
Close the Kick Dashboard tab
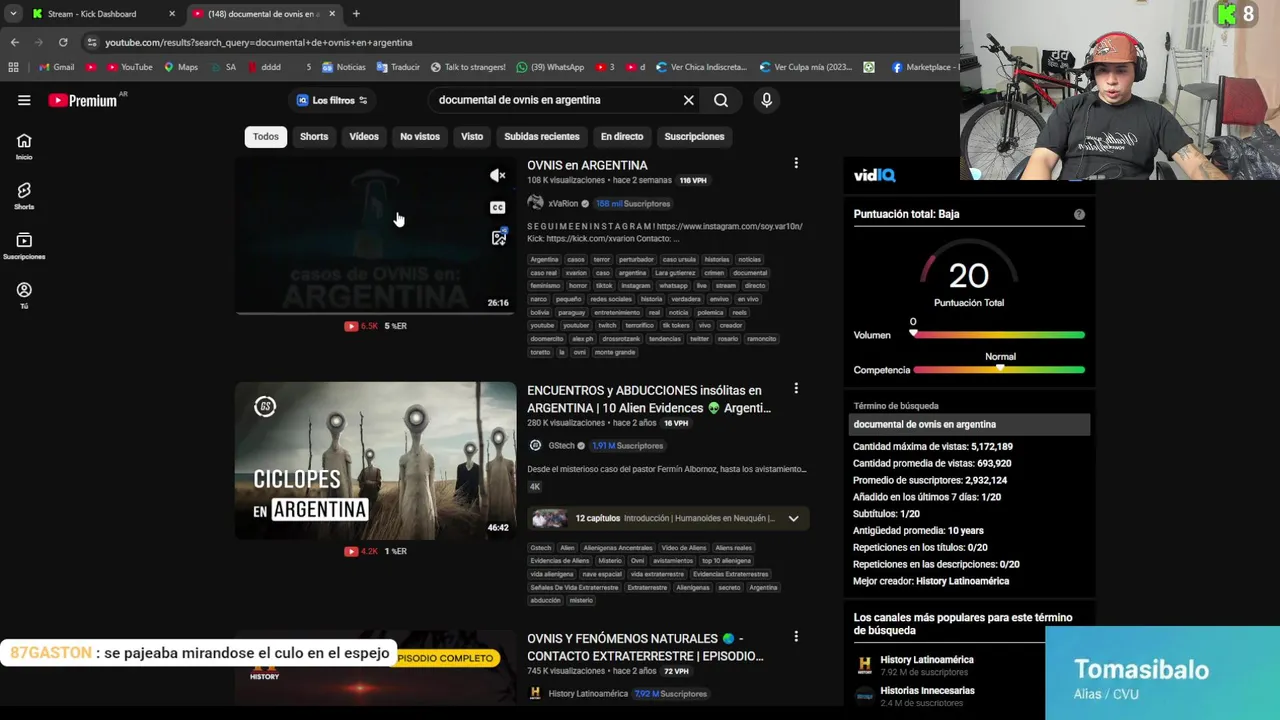pyautogui.click(x=172, y=14)
